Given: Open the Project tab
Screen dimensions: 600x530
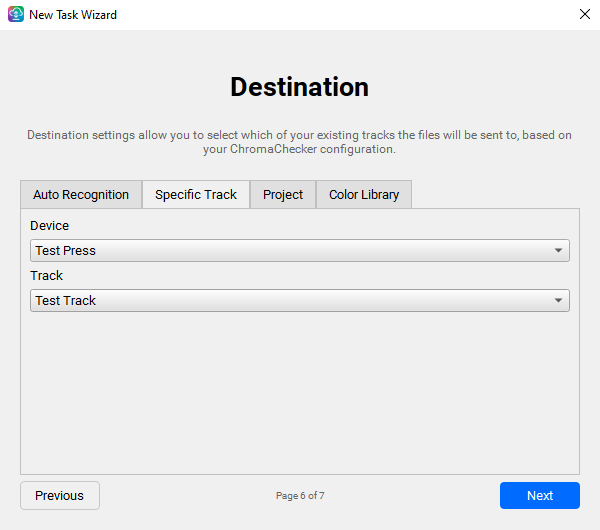Looking at the screenshot, I should 283,194.
